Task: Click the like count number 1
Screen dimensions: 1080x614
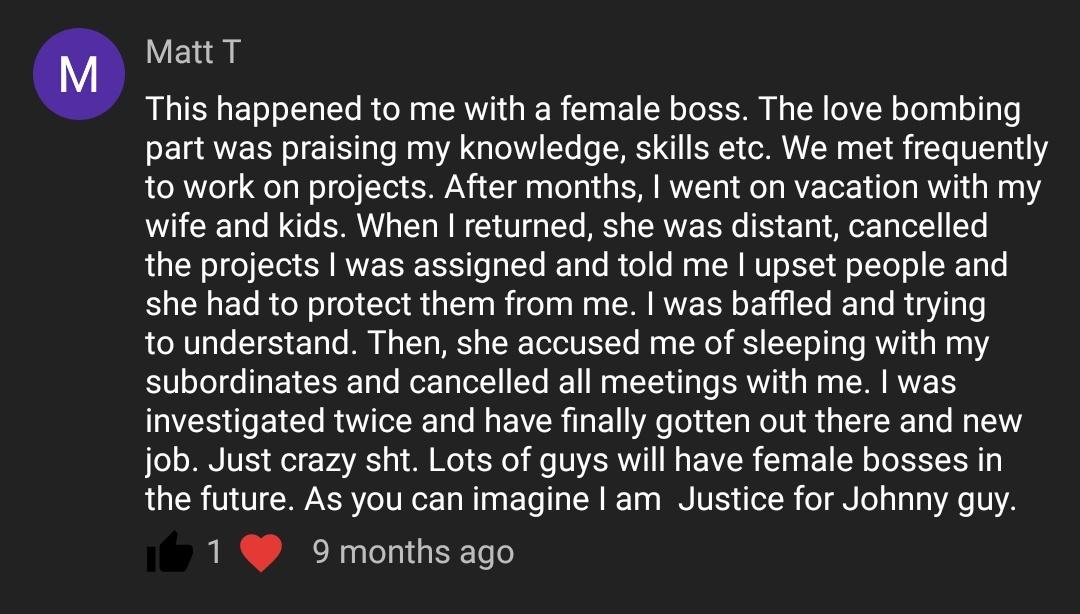Action: 214,552
